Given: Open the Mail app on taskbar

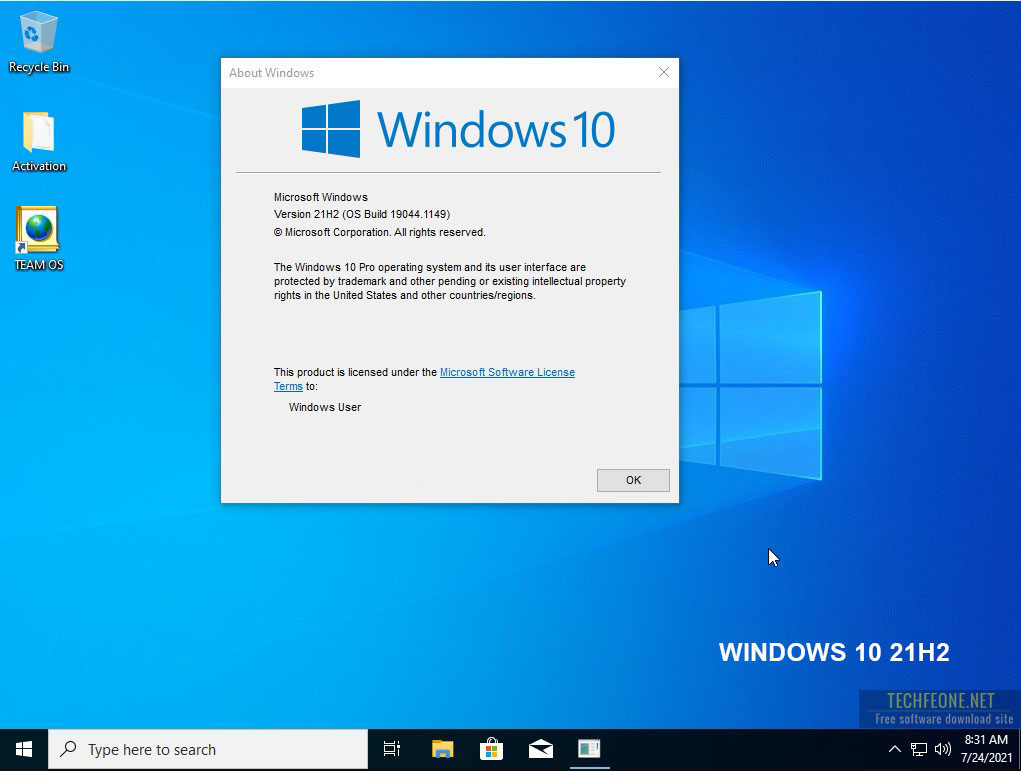Looking at the screenshot, I should tap(540, 750).
